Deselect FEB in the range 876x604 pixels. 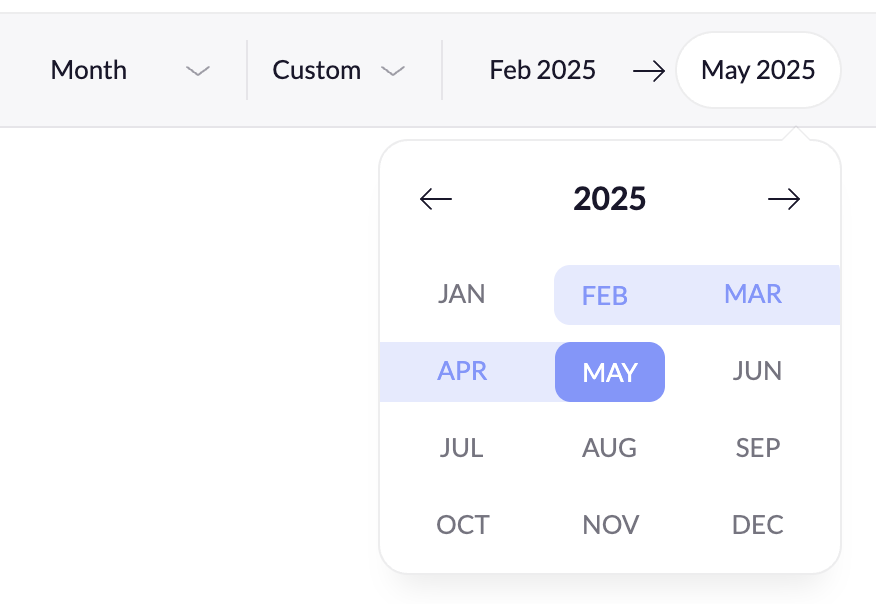pyautogui.click(x=604, y=294)
